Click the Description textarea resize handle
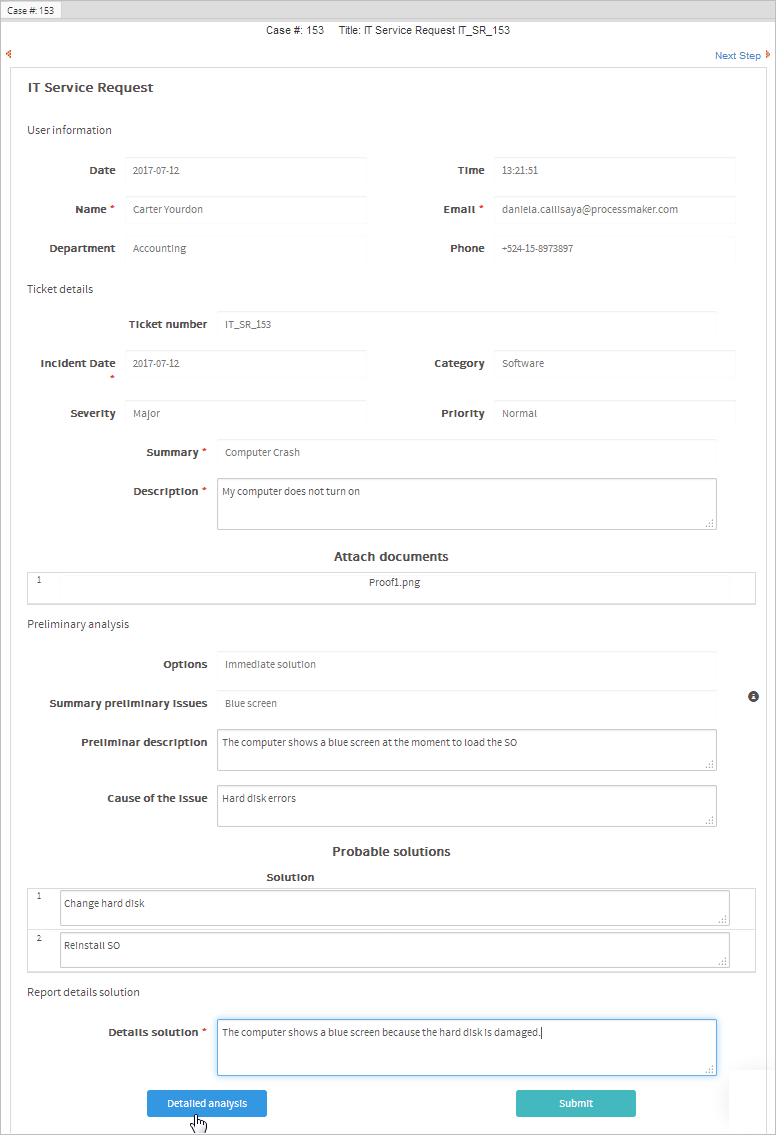This screenshot has height=1135, width=776. (x=710, y=522)
